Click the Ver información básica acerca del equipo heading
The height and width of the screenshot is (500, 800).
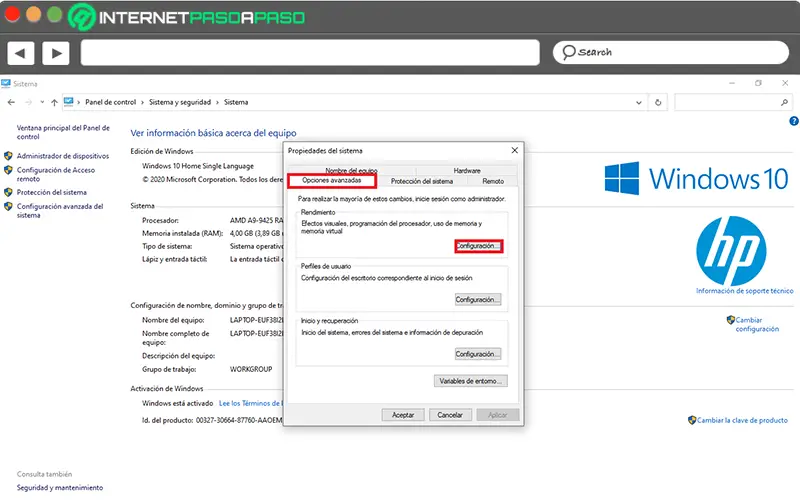point(213,133)
